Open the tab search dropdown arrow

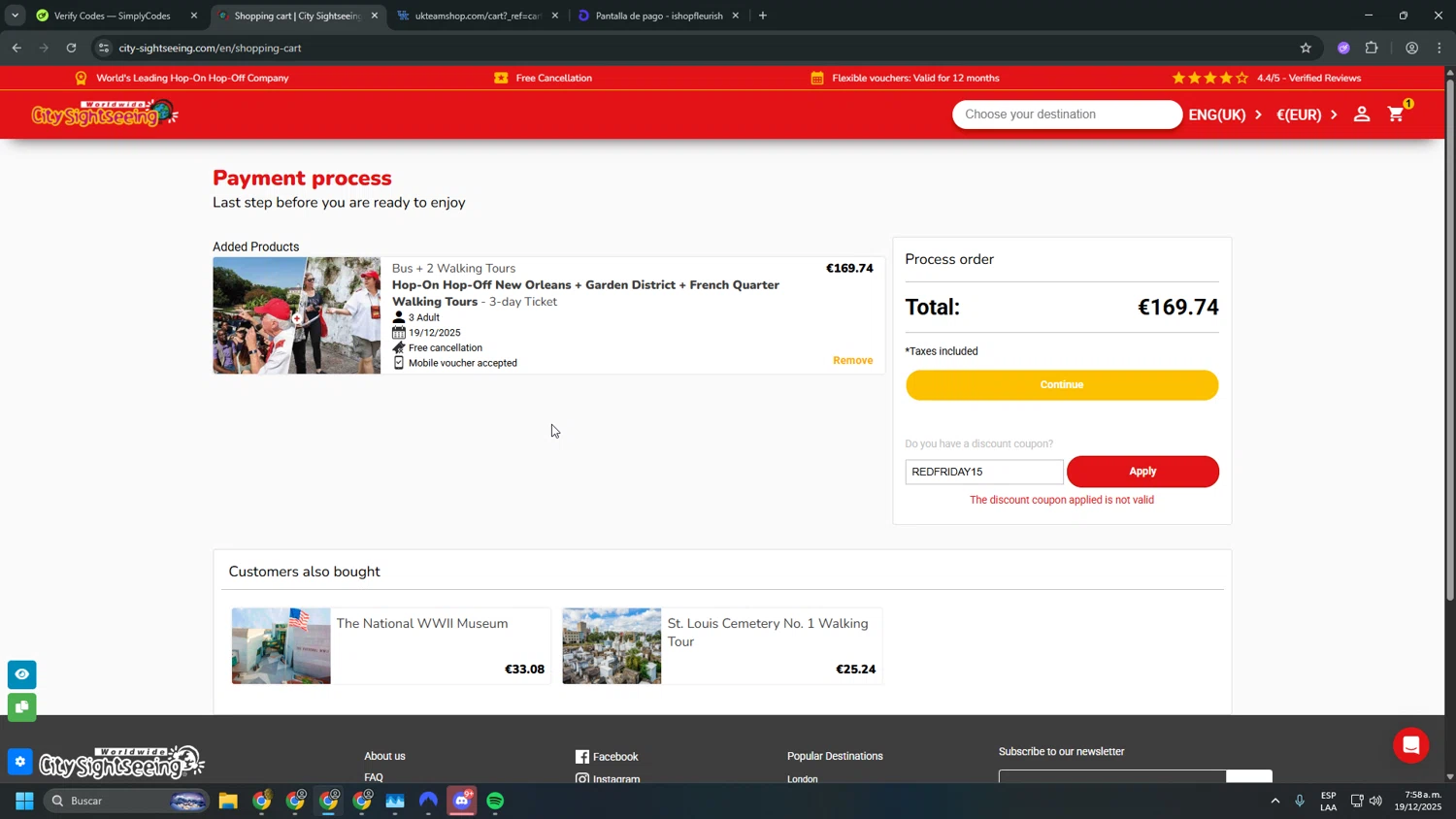click(15, 16)
